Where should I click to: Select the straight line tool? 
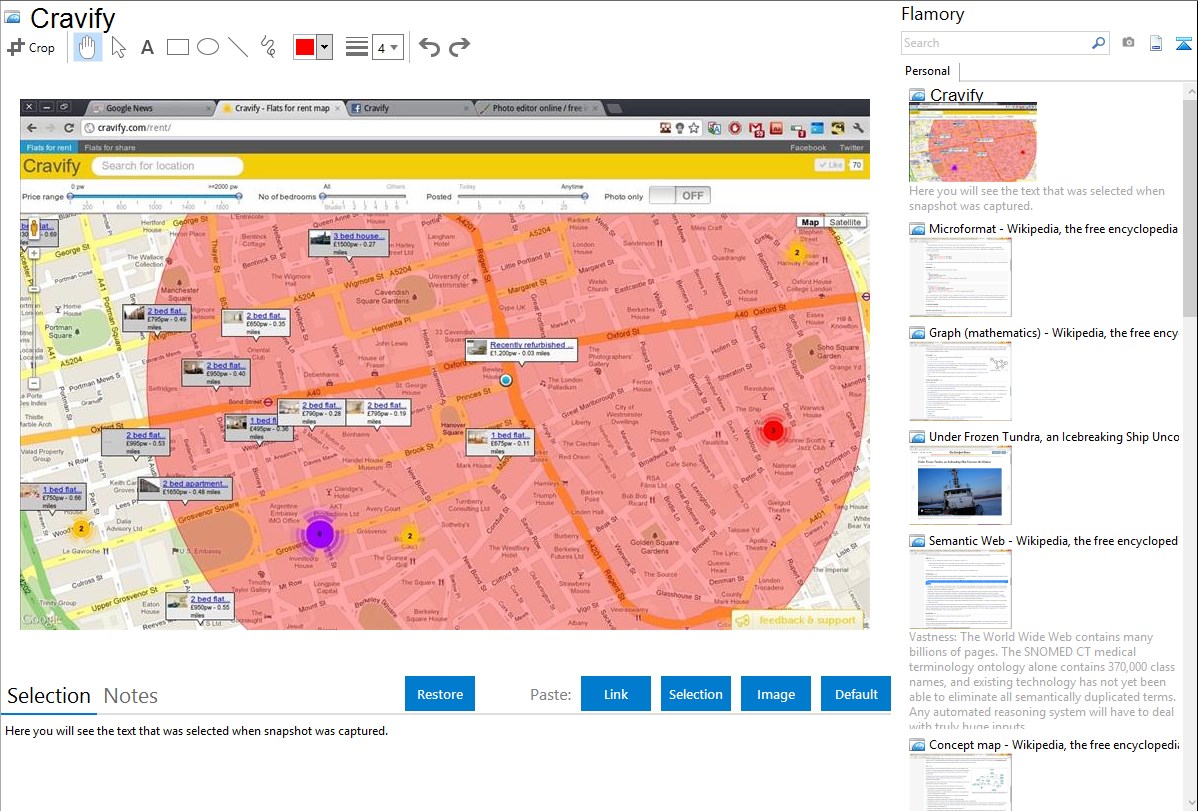click(x=238, y=47)
